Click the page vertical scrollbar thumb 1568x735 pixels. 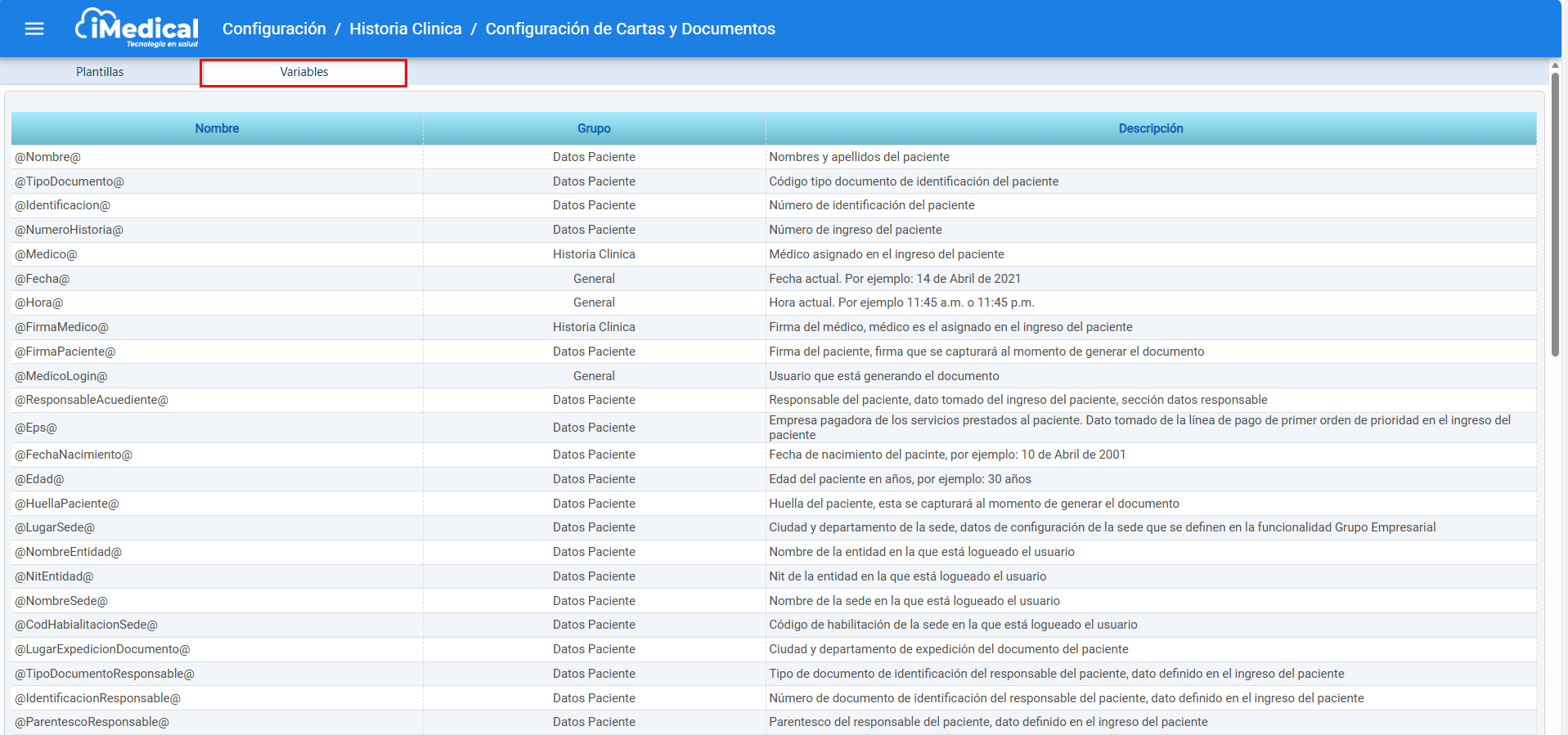1555,214
